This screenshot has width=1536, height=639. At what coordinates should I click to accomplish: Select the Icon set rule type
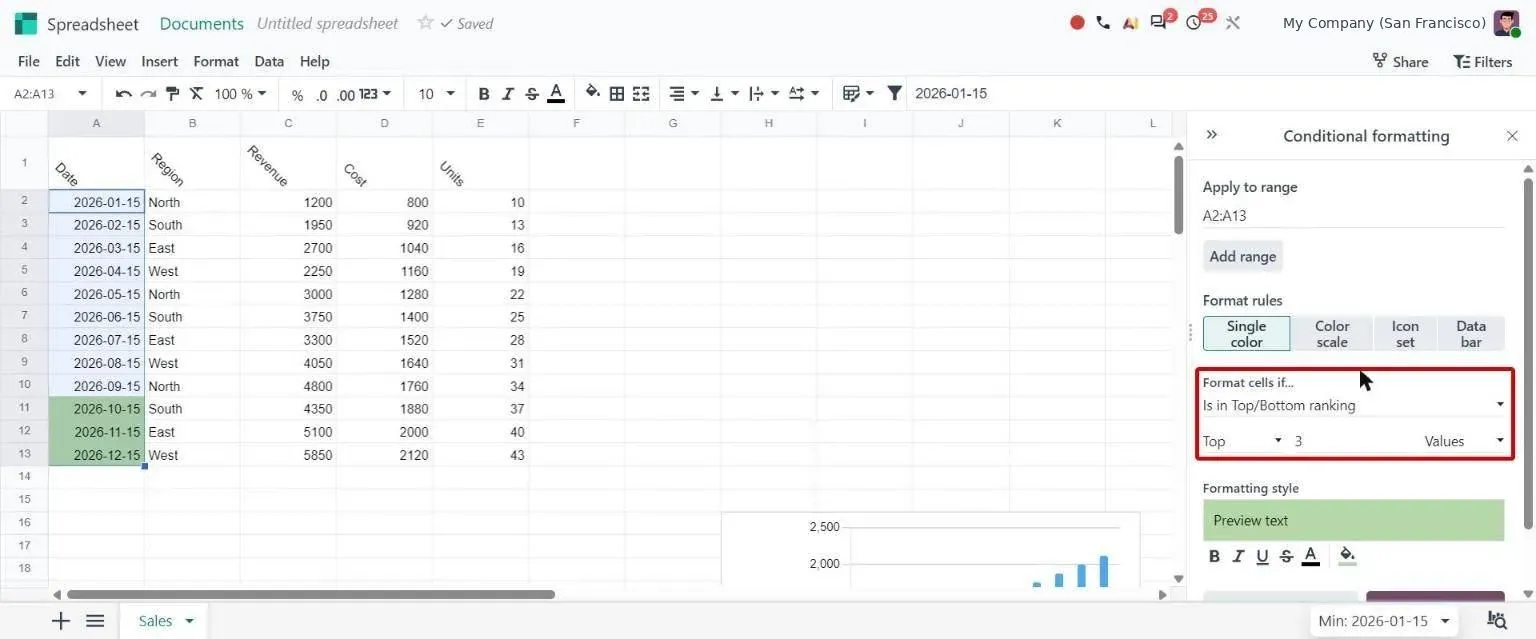pyautogui.click(x=1405, y=334)
